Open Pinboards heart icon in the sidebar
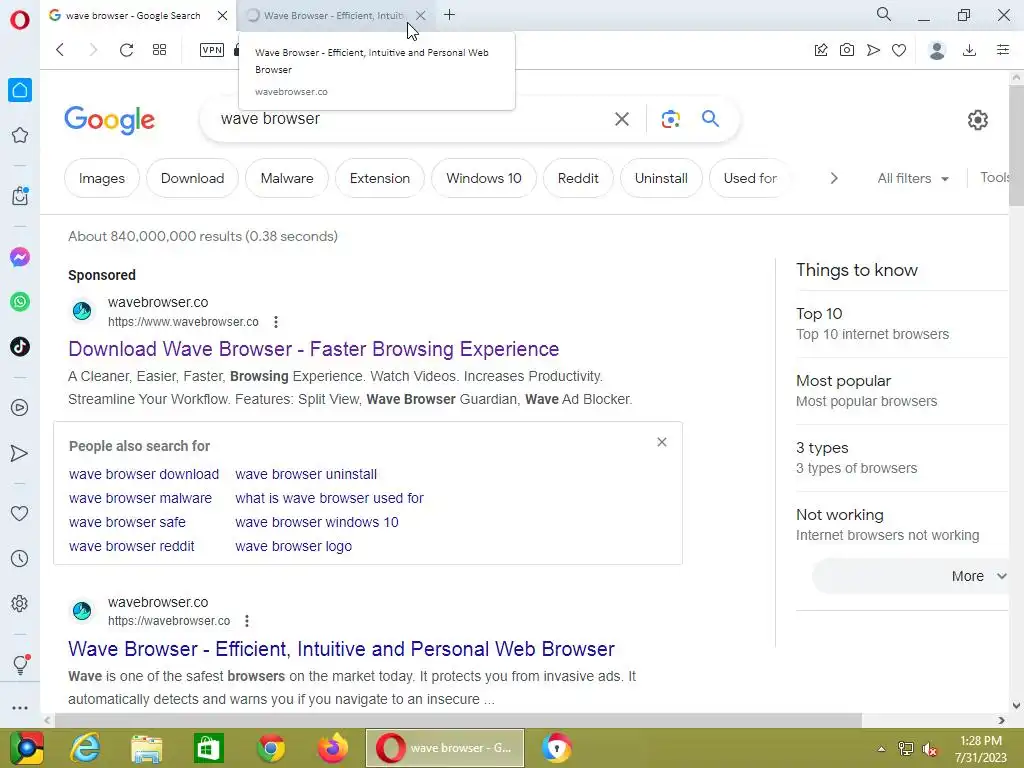Viewport: 1024px width, 768px height. [20, 514]
